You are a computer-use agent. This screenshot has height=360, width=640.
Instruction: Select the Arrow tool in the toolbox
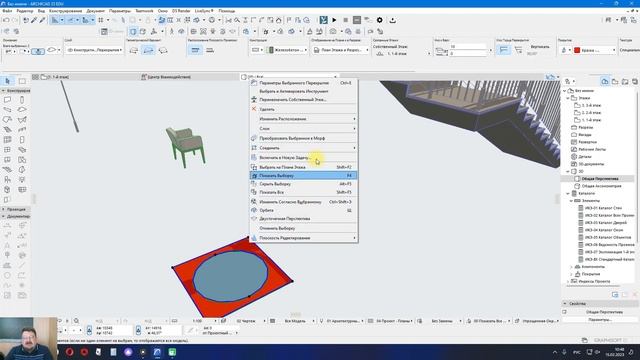coord(7,81)
